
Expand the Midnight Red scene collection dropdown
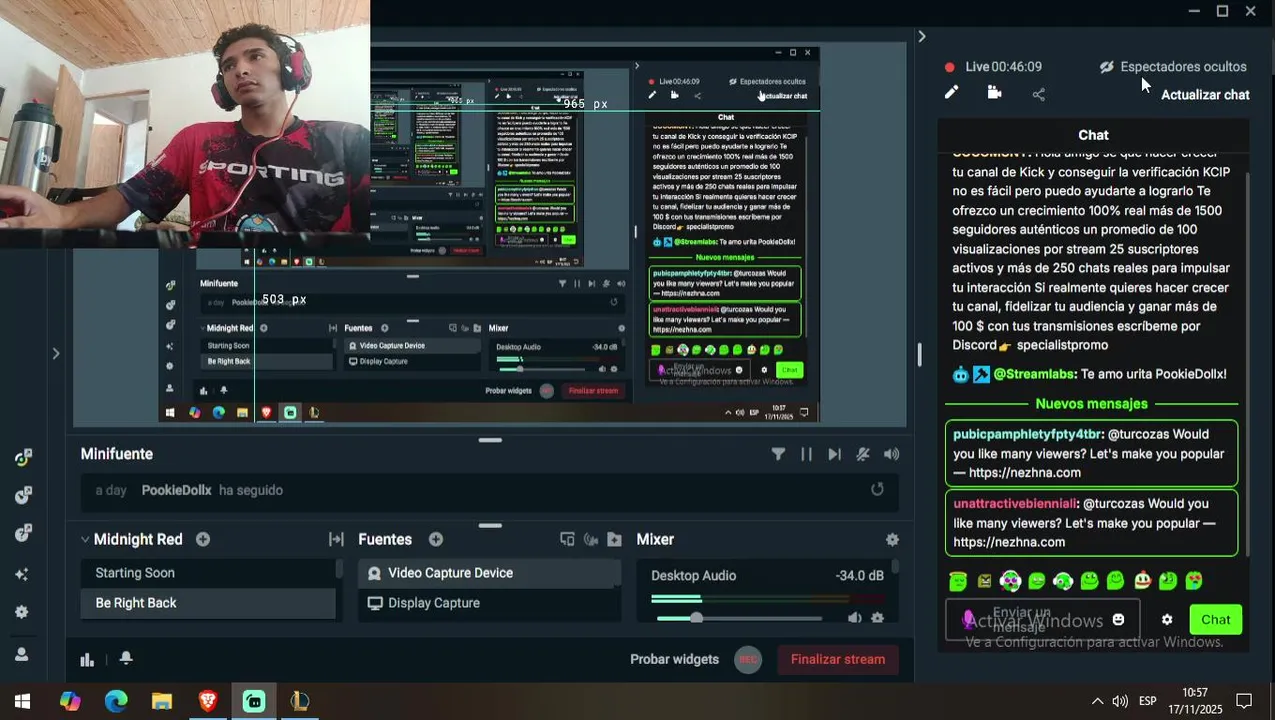pos(85,539)
